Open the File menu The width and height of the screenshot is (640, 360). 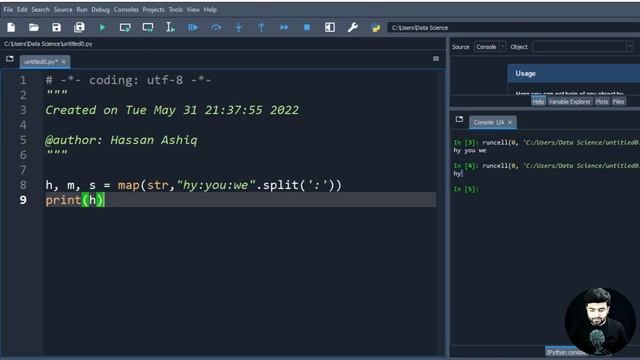pyautogui.click(x=8, y=9)
